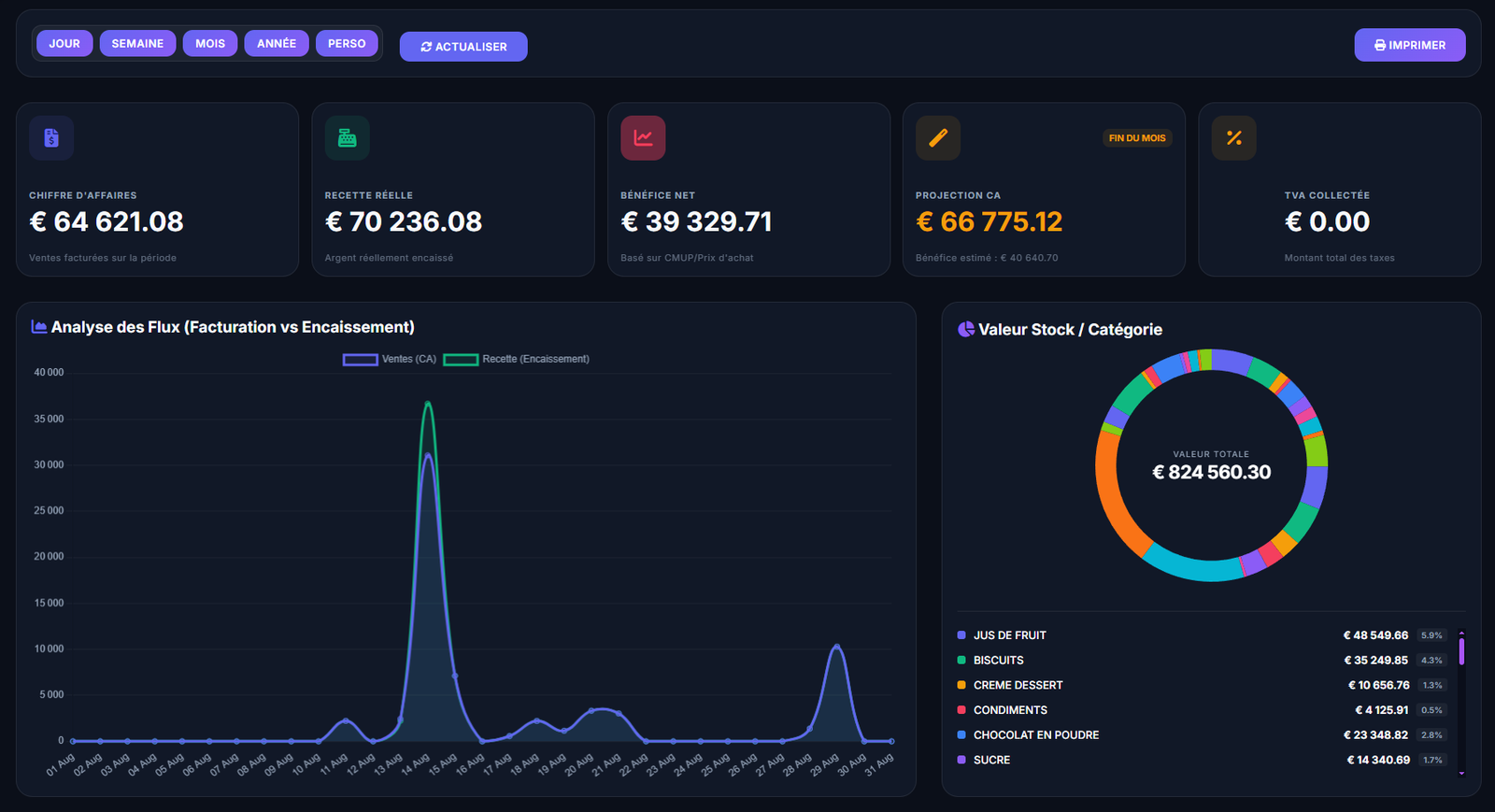Switch to the SEMAINE period
1495x812 pixels.
[x=137, y=43]
